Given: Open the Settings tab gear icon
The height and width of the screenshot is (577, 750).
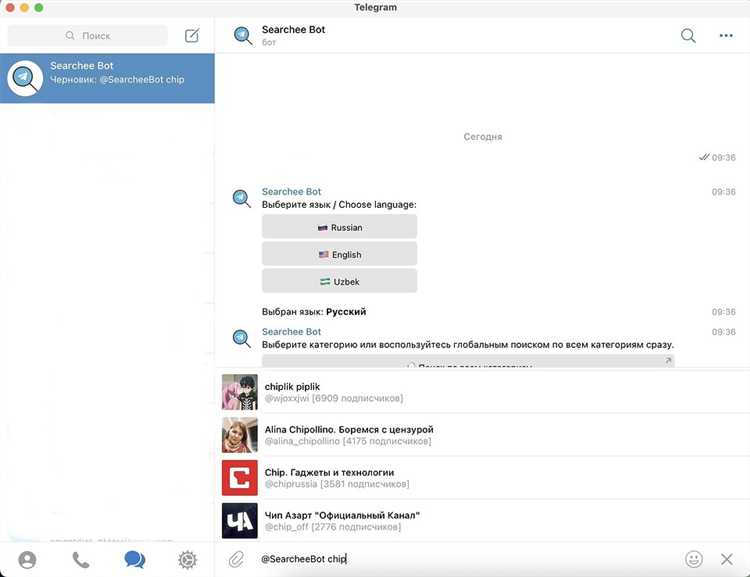Looking at the screenshot, I should [188, 559].
